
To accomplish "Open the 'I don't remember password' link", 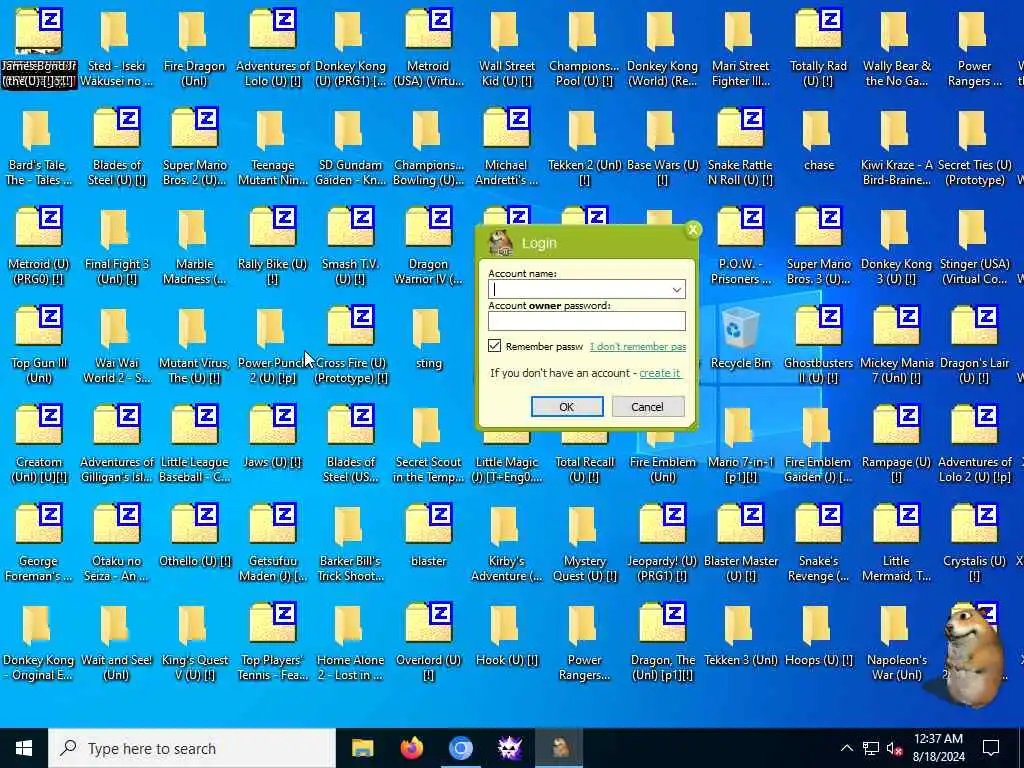I will [x=637, y=347].
